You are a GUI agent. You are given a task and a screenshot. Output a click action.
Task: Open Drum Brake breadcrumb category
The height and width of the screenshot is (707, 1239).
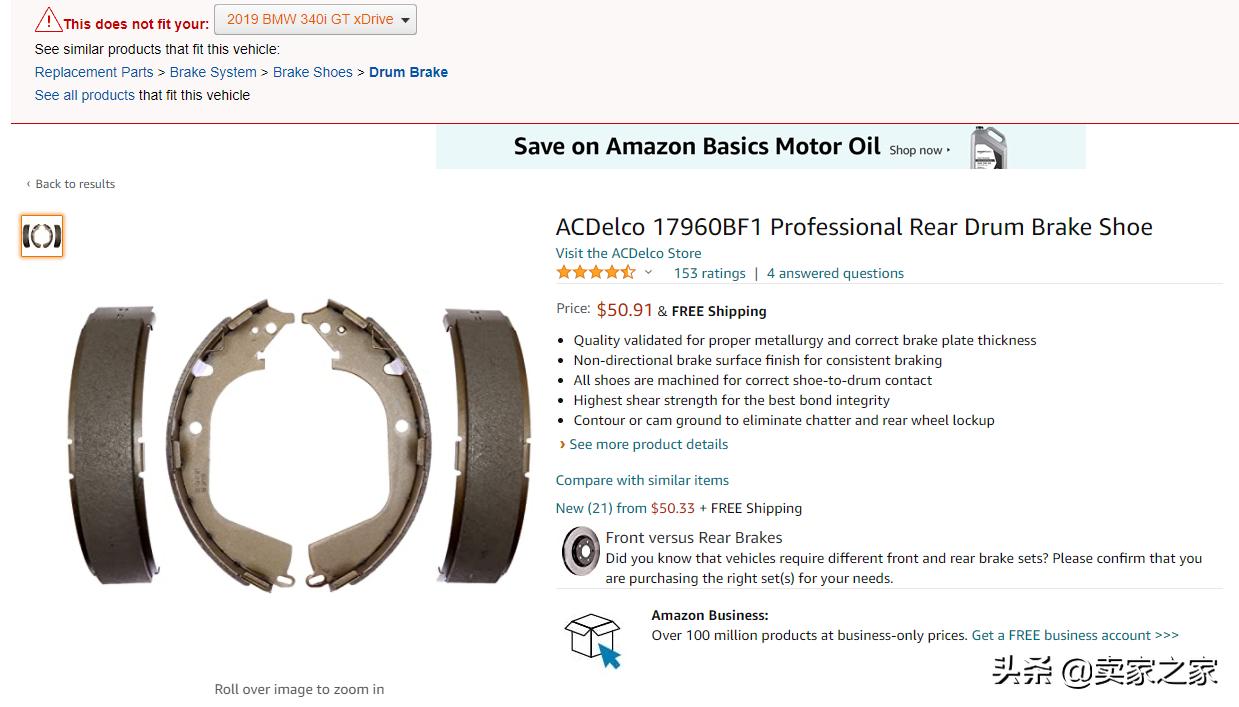pyautogui.click(x=408, y=72)
